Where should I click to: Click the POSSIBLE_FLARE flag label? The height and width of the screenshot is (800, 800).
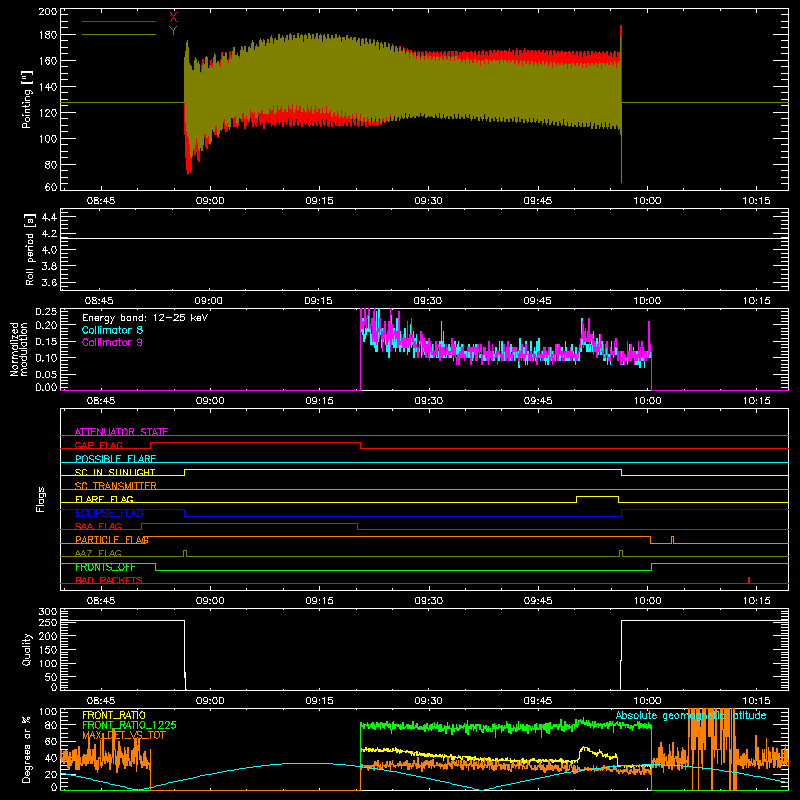pos(115,459)
